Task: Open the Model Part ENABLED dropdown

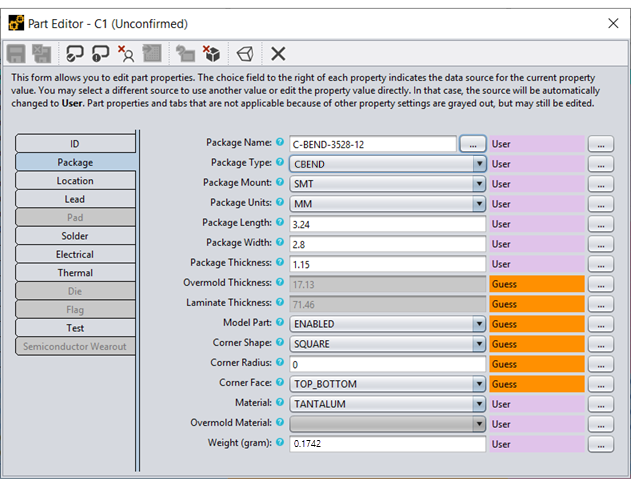Action: coord(388,324)
